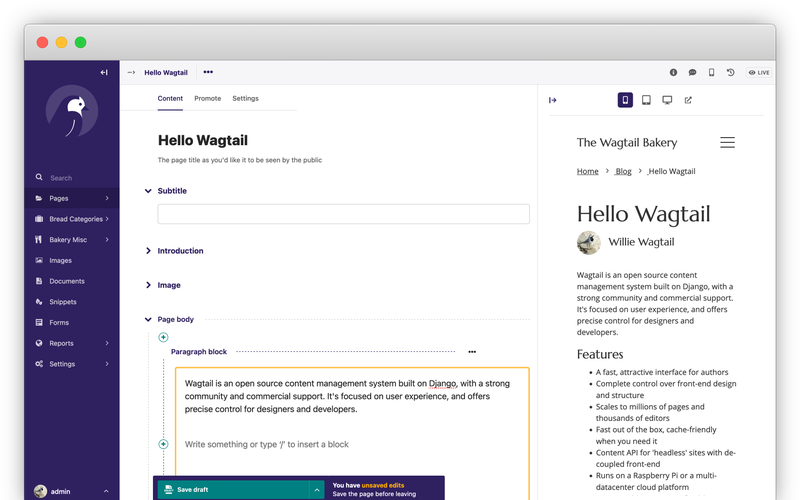Image resolution: width=800 pixels, height=500 pixels.
Task: Open preview in new tab icon
Action: click(688, 100)
